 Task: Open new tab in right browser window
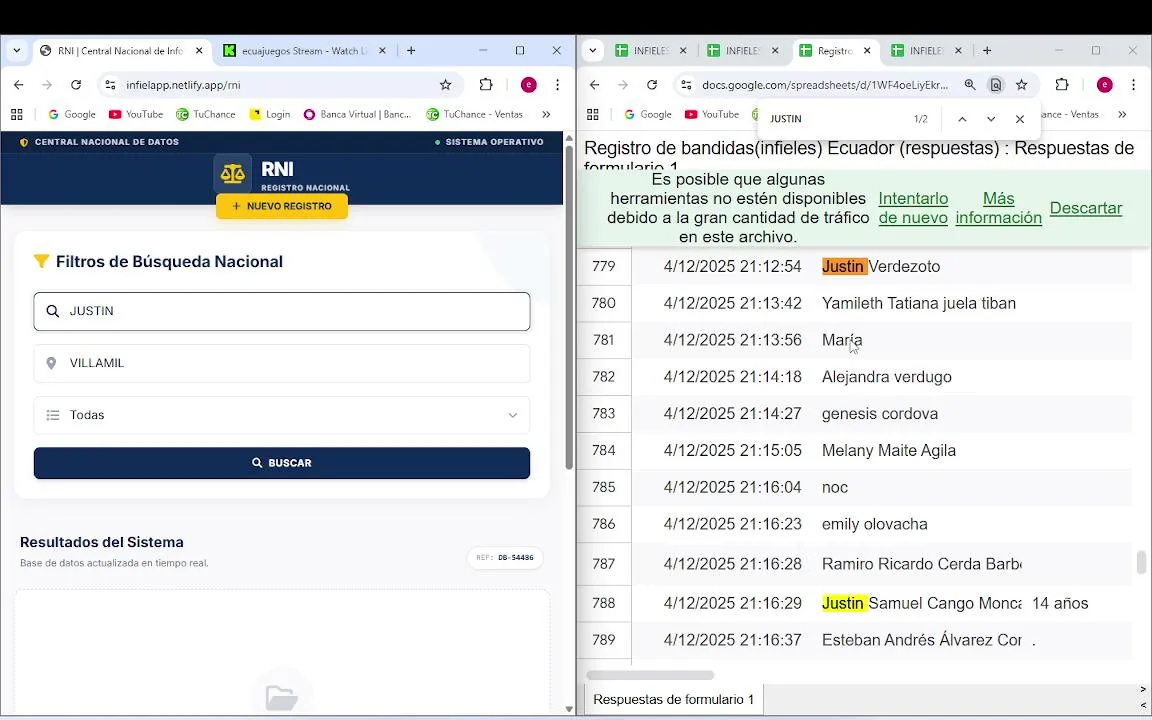tap(987, 51)
